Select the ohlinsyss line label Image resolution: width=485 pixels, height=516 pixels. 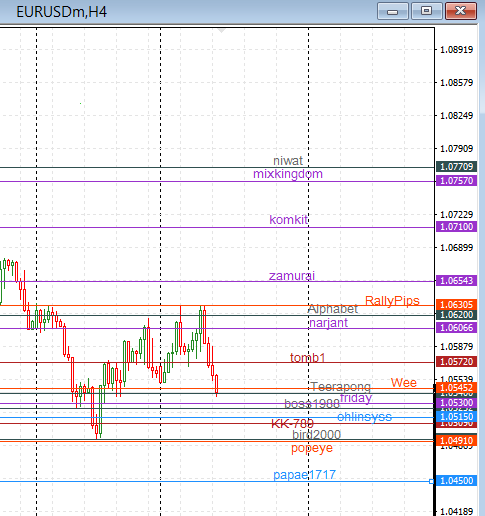coord(364,417)
